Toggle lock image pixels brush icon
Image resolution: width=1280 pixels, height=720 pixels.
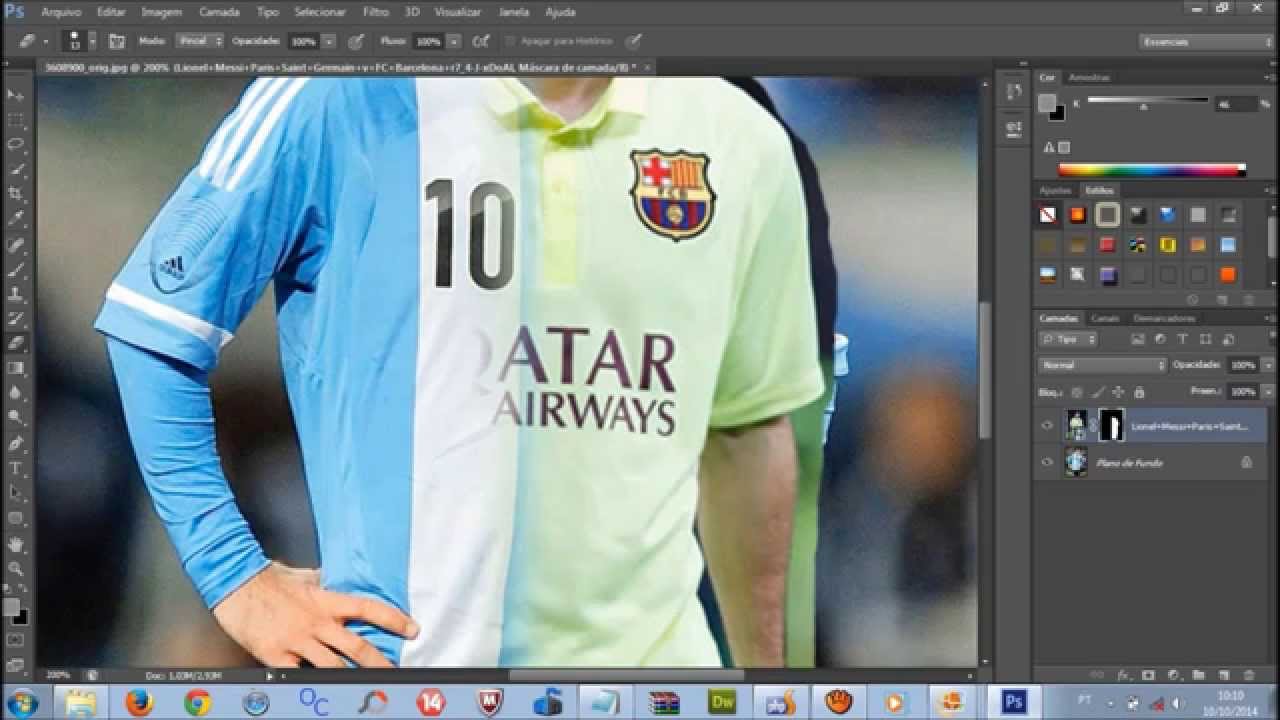pyautogui.click(x=1098, y=392)
